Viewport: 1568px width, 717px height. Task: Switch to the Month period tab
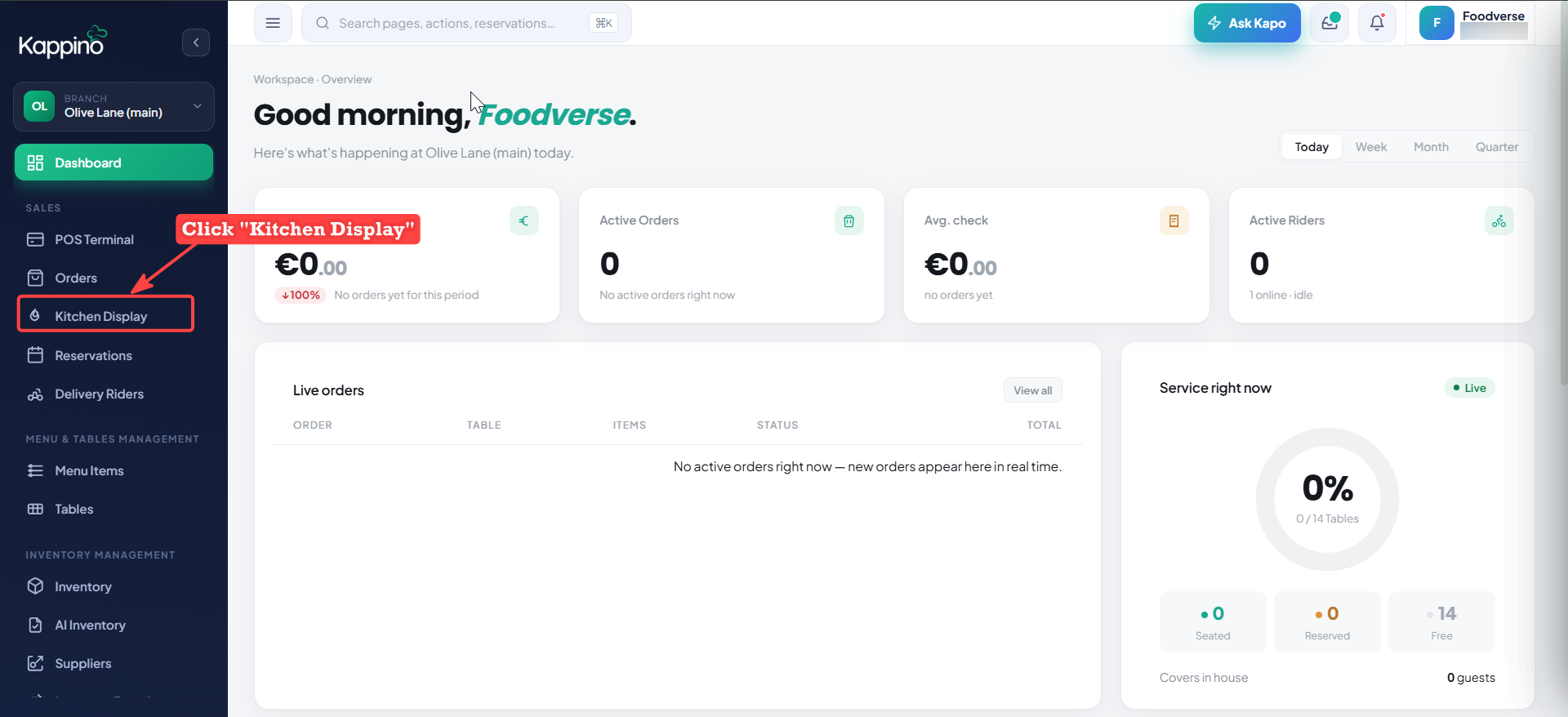(x=1431, y=147)
